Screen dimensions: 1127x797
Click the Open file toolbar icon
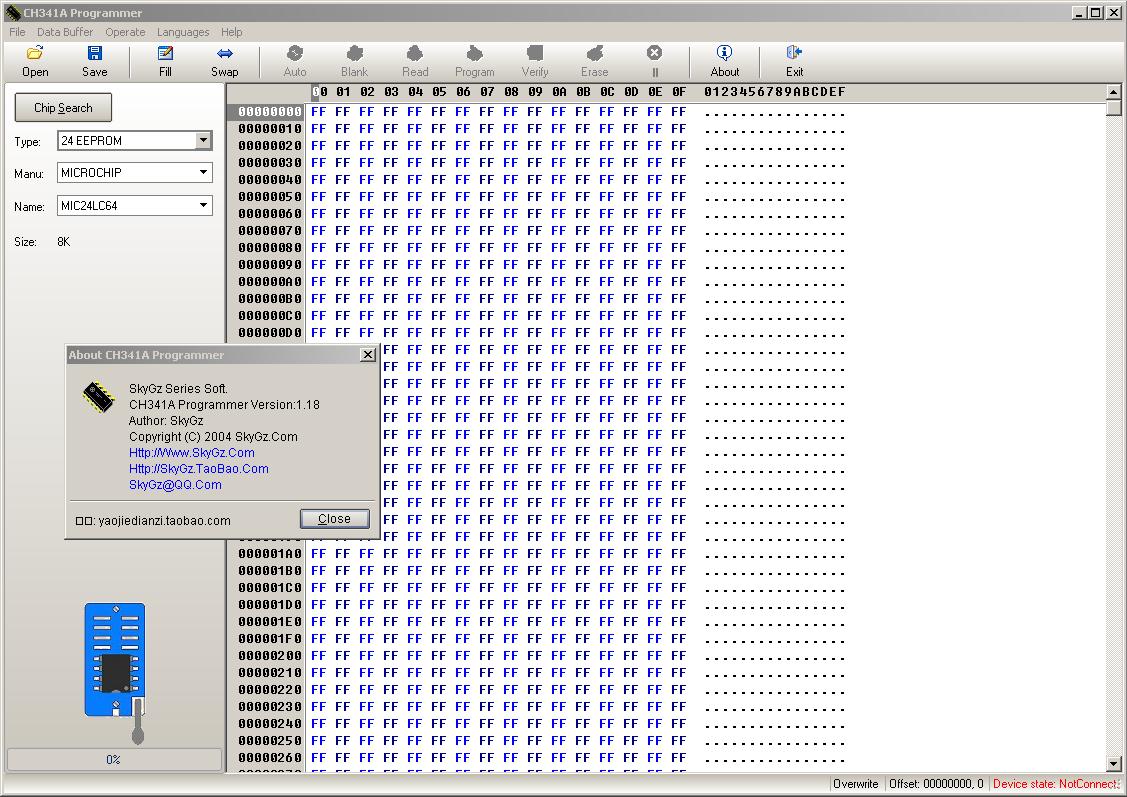click(x=35, y=61)
